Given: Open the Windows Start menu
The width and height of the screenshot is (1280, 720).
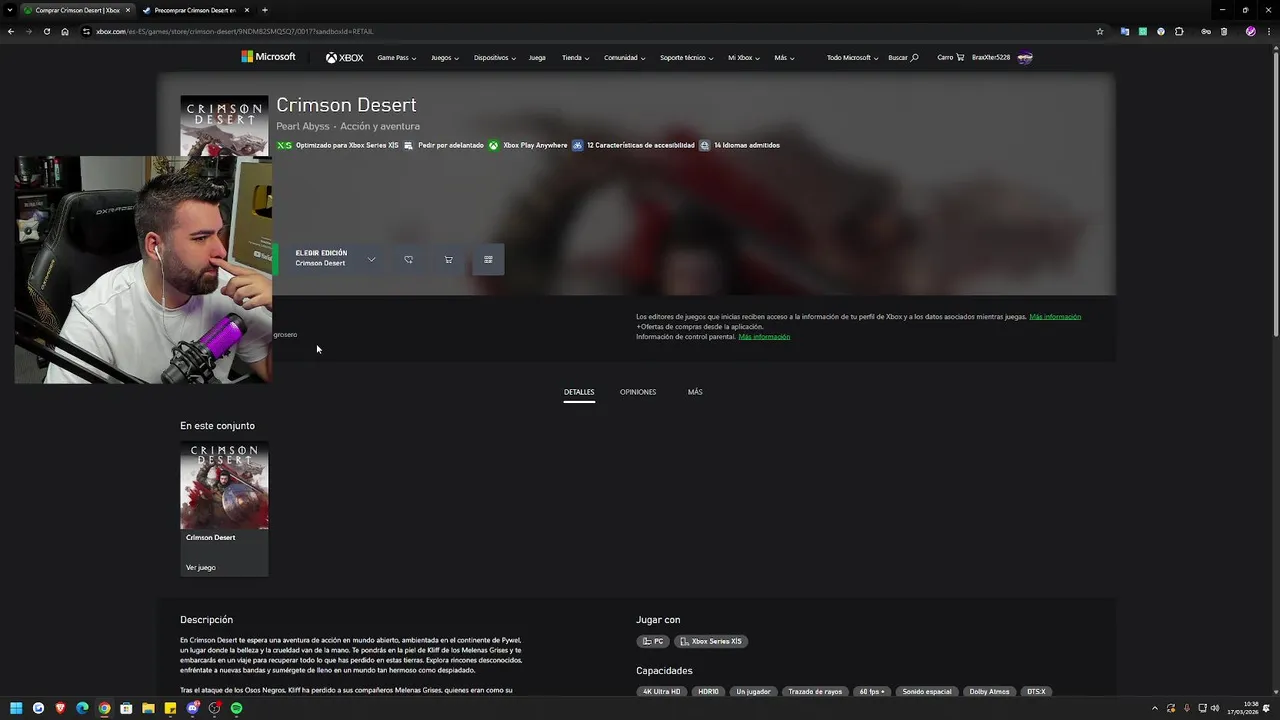Looking at the screenshot, I should click(16, 708).
